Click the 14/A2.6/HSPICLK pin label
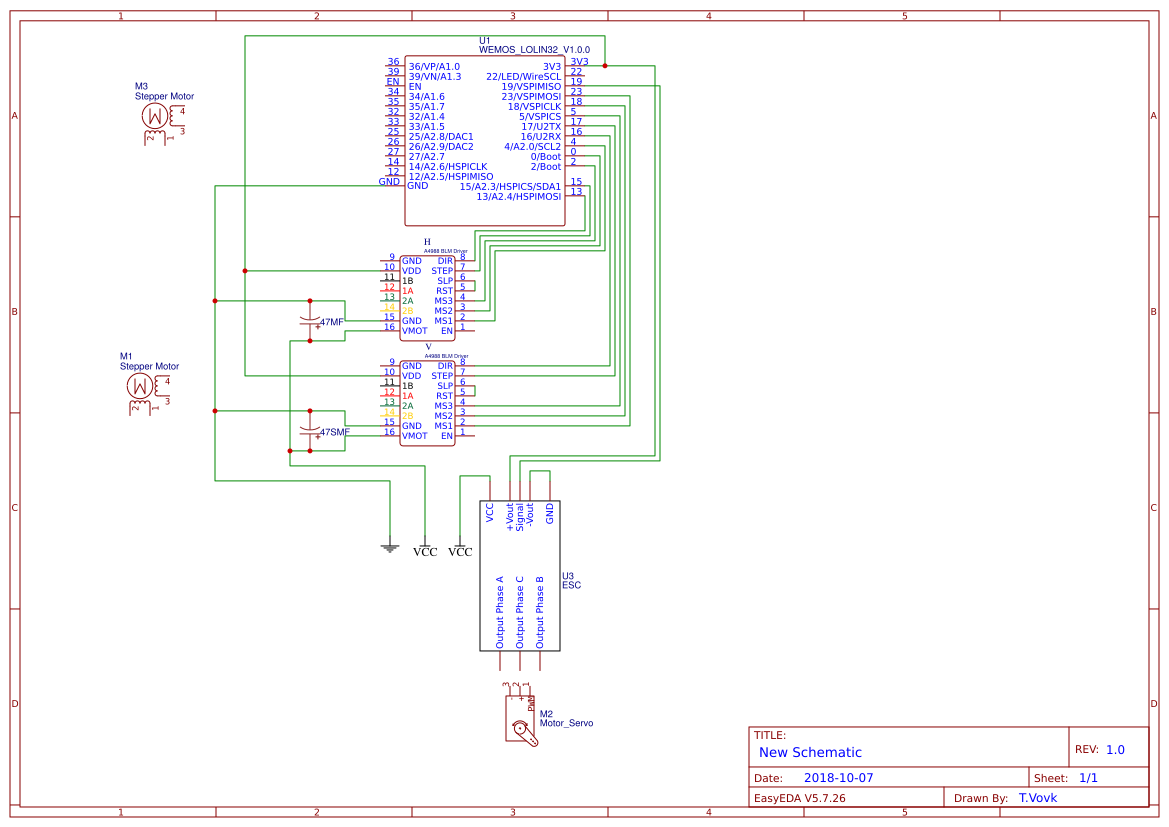This screenshot has height=827, width=1169. (x=447, y=167)
